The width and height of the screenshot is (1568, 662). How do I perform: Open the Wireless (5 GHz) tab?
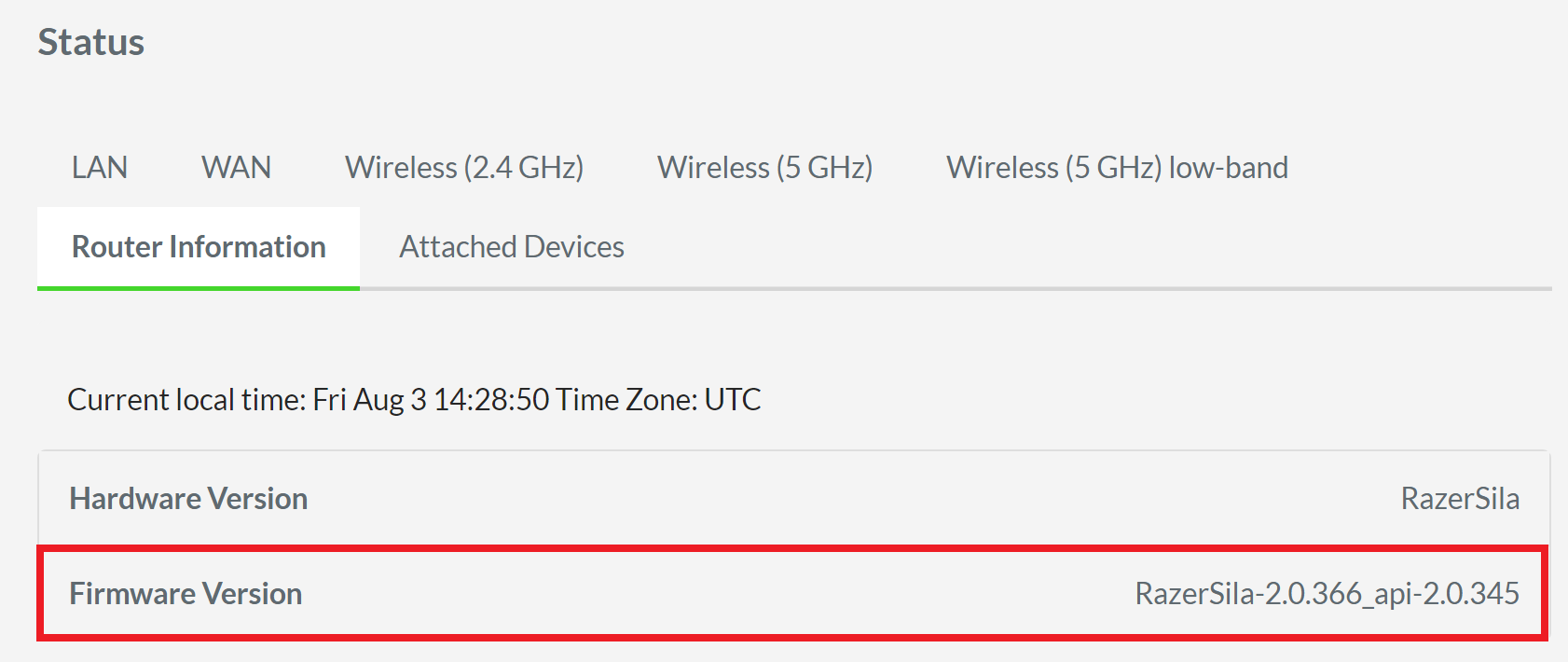(x=764, y=168)
